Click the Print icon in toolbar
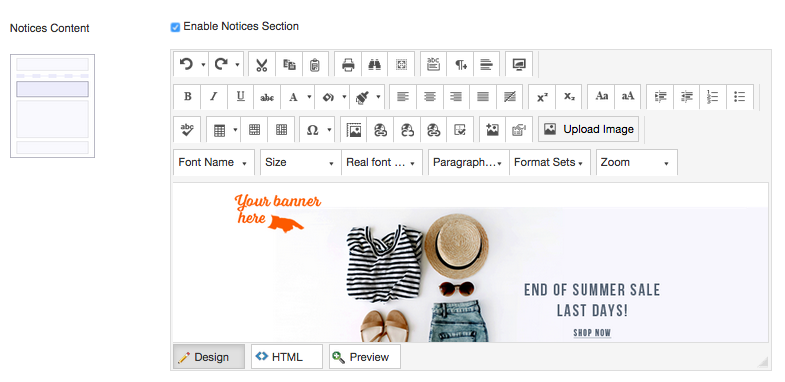Image resolution: width=785 pixels, height=382 pixels. (x=348, y=65)
